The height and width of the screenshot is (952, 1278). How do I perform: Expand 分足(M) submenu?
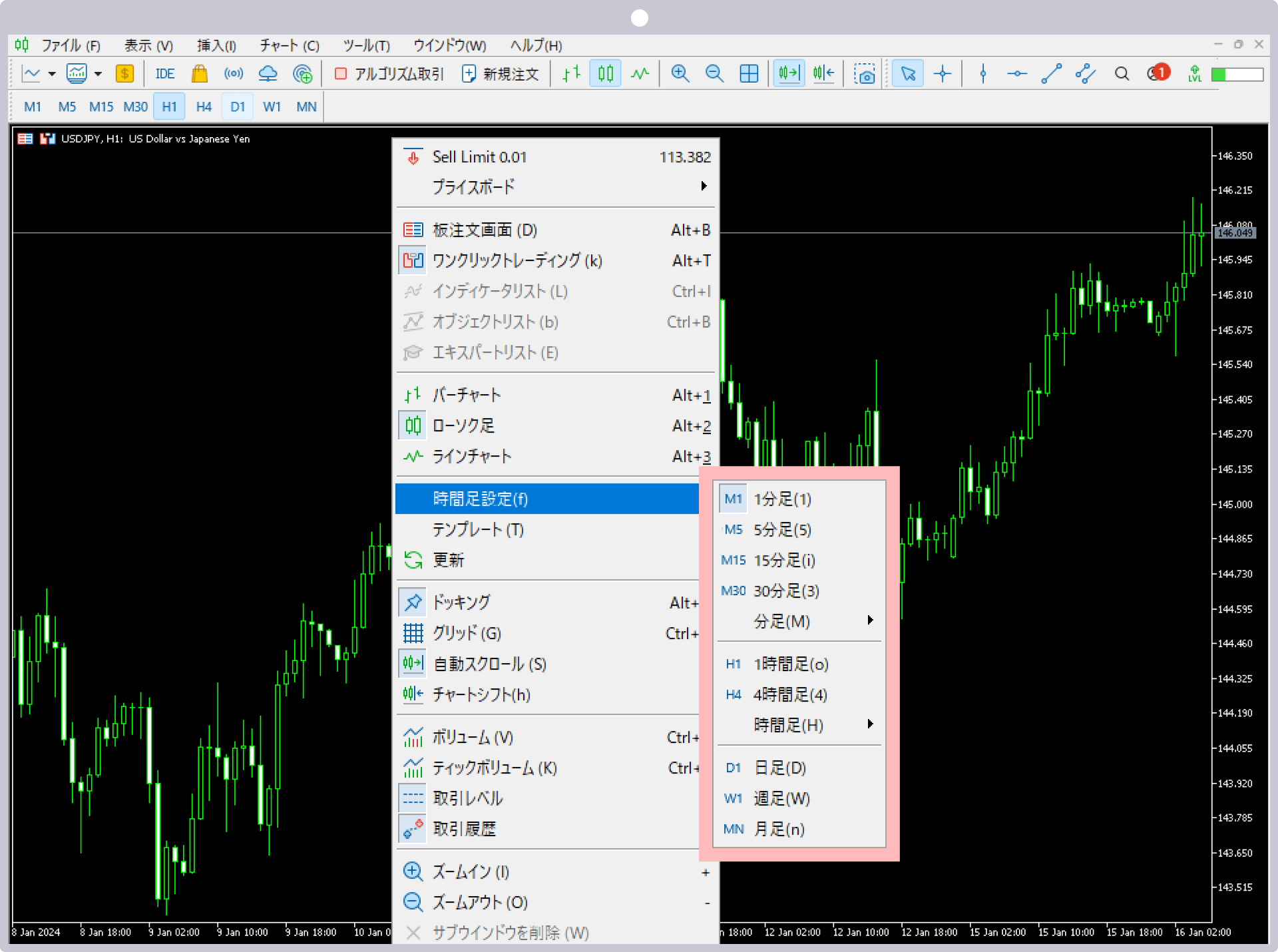click(799, 622)
